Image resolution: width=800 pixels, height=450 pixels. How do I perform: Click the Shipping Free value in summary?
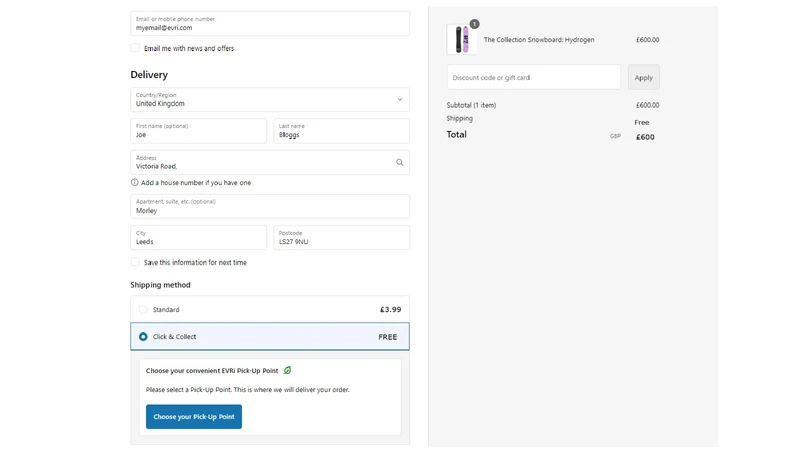pos(641,122)
